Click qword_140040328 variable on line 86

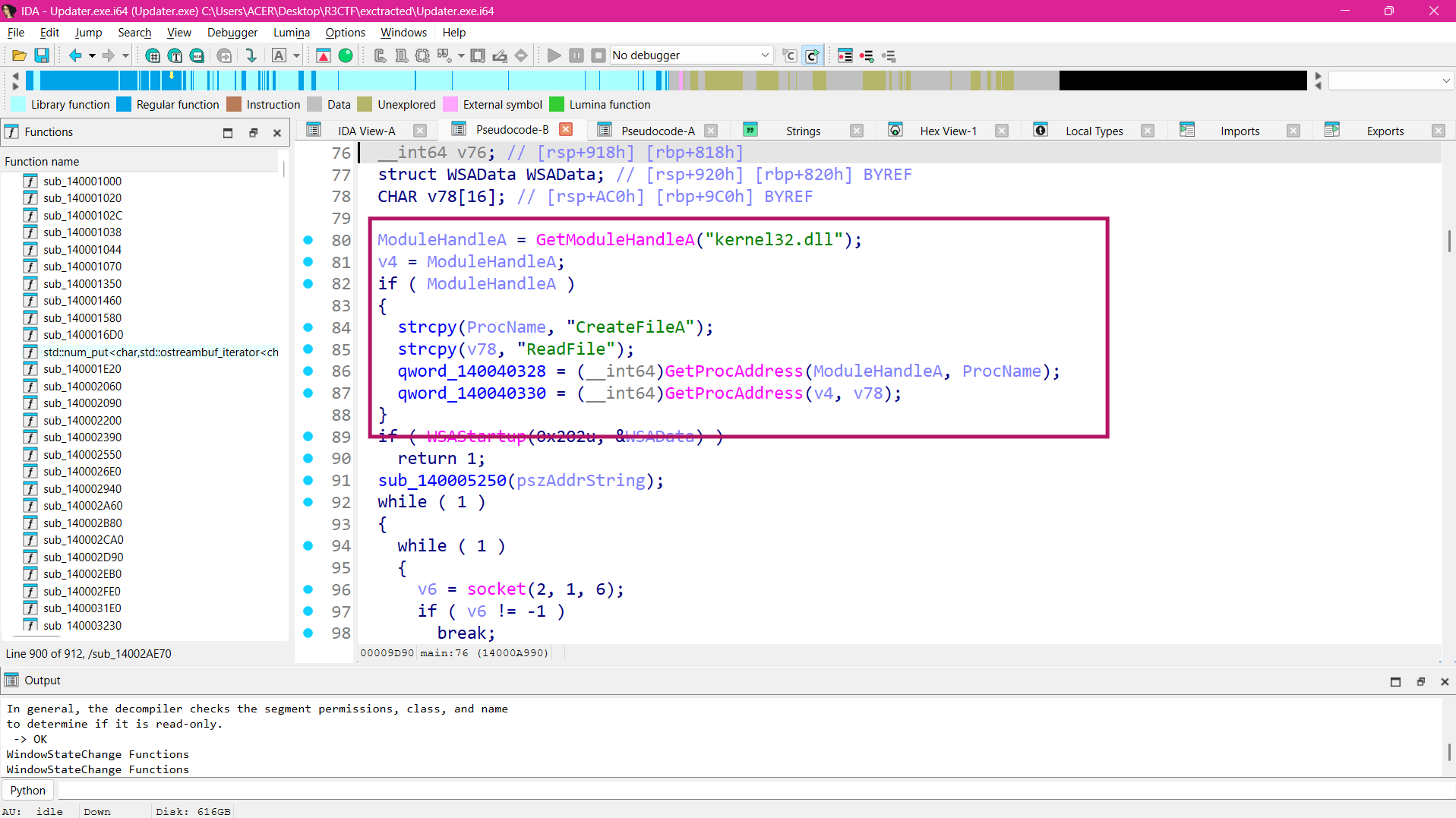(472, 371)
